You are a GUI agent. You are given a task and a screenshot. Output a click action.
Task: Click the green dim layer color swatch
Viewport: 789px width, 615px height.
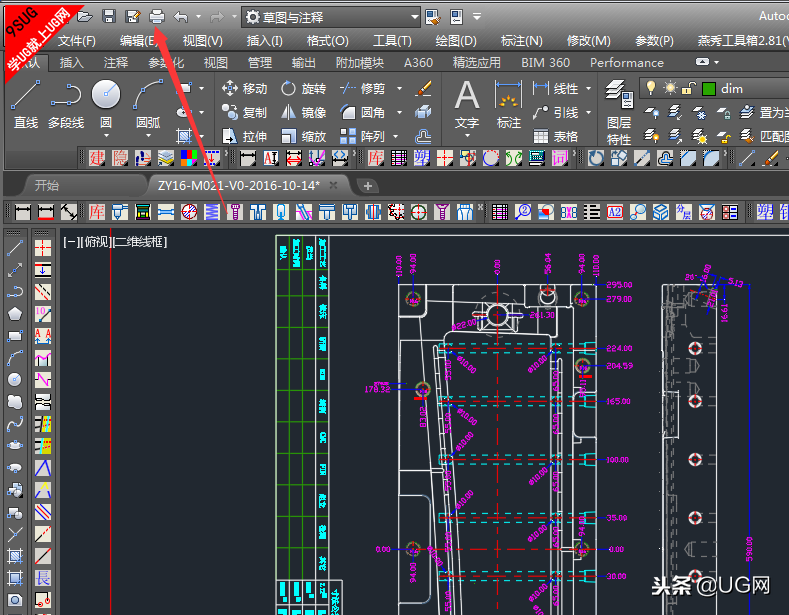click(x=708, y=89)
